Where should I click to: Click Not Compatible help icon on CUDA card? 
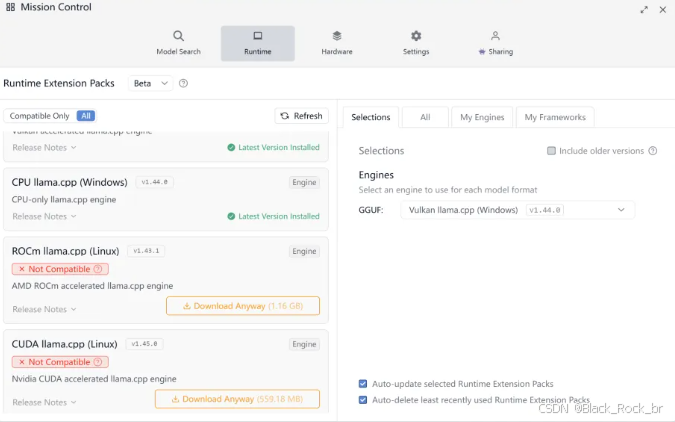[x=98, y=362]
